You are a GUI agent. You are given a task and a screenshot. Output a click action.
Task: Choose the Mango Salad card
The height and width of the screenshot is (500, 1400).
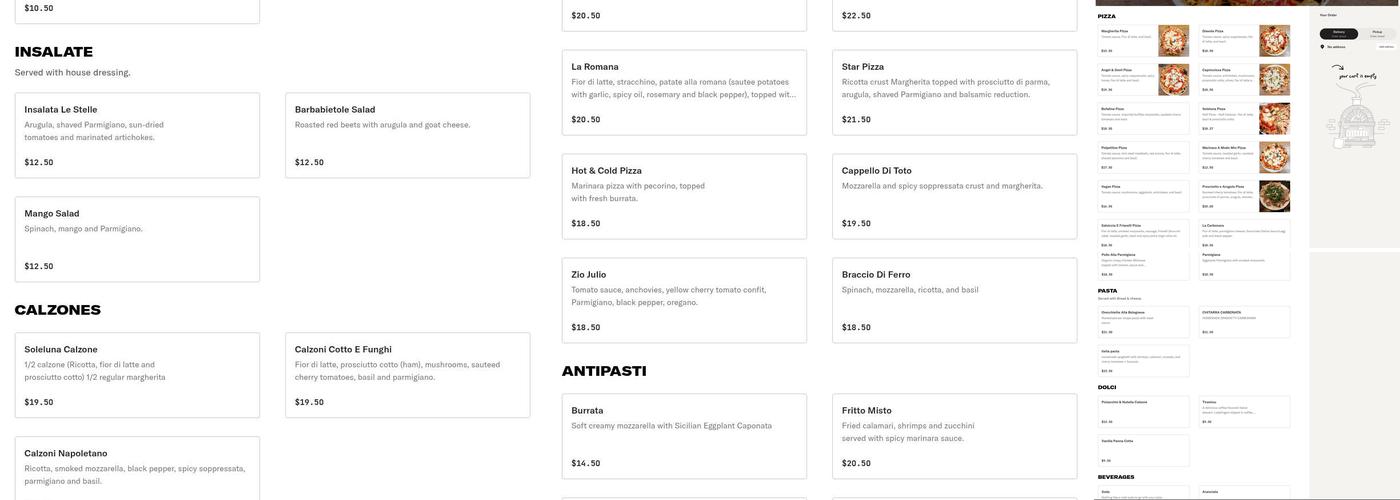pyautogui.click(x=137, y=239)
